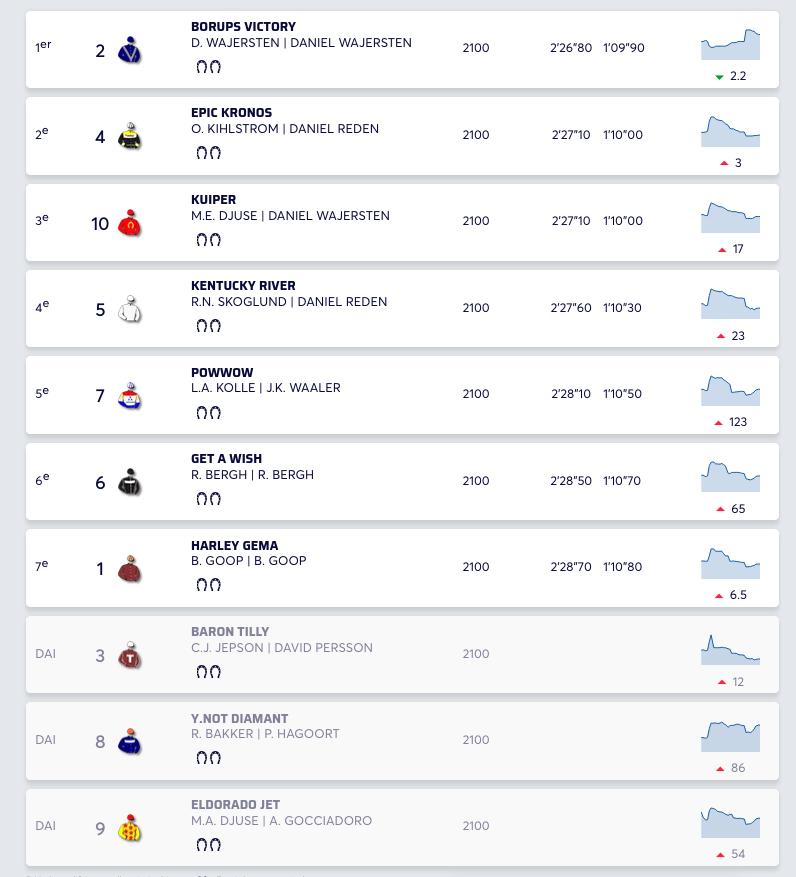Image resolution: width=796 pixels, height=877 pixels.
Task: Click horseshoe icons under Borups Victory
Action: pyautogui.click(x=209, y=67)
